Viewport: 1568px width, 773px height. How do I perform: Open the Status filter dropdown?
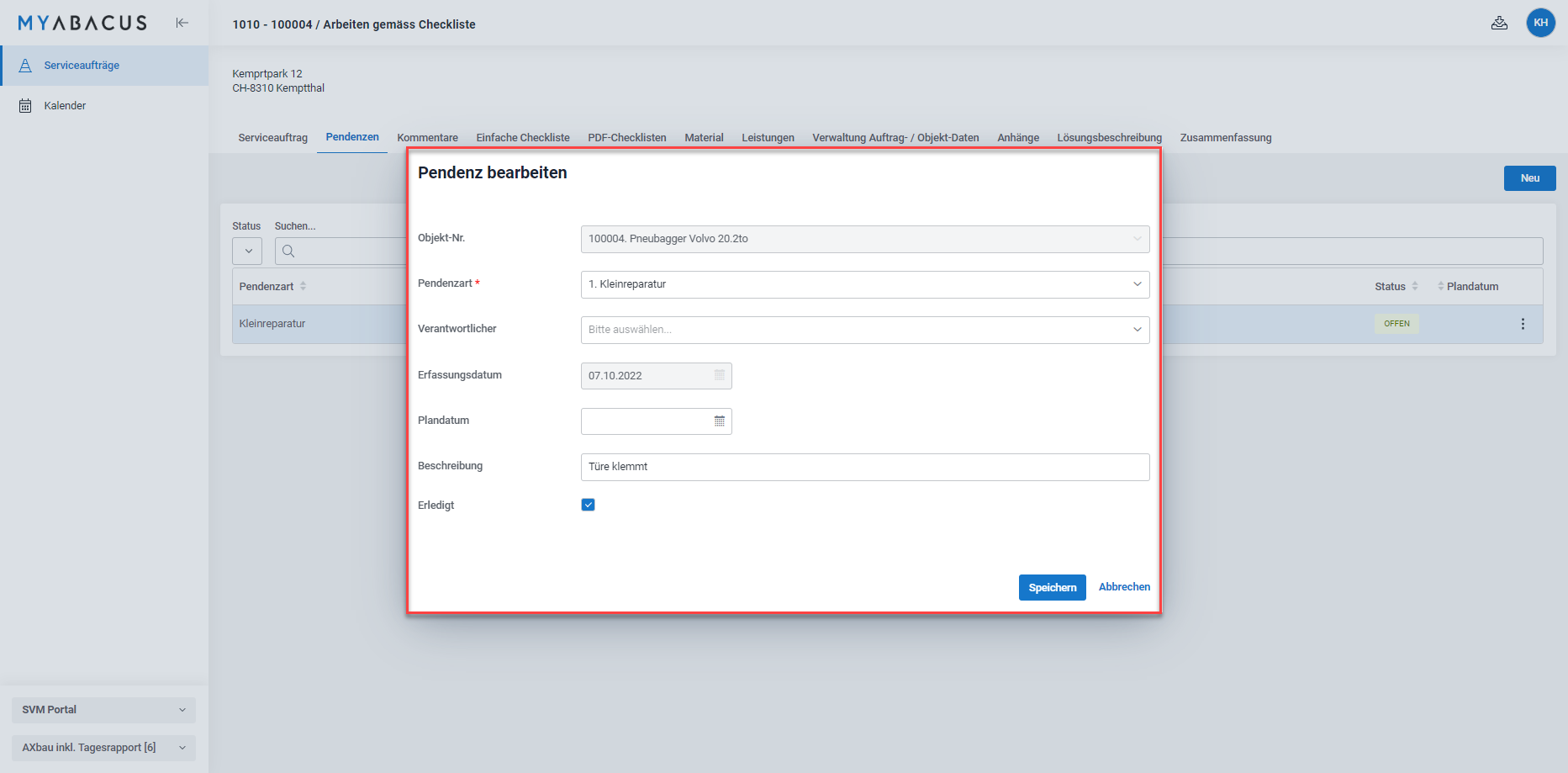pos(246,251)
